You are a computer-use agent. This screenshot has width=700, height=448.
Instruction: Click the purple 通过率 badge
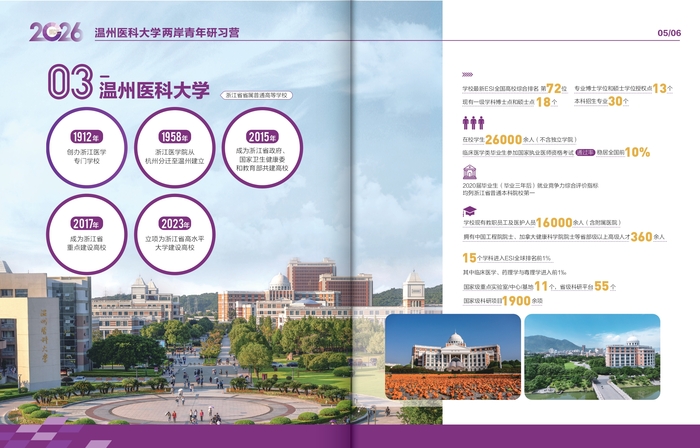pyautogui.click(x=585, y=153)
